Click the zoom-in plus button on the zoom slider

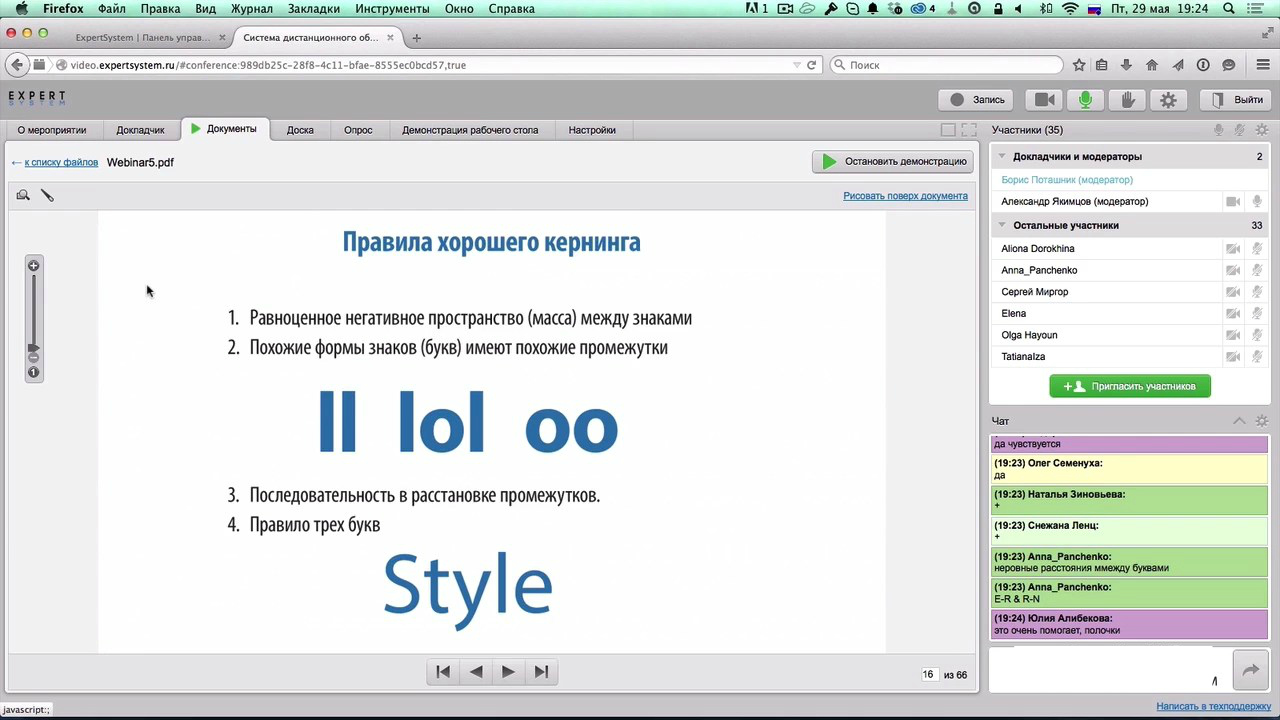[33, 266]
